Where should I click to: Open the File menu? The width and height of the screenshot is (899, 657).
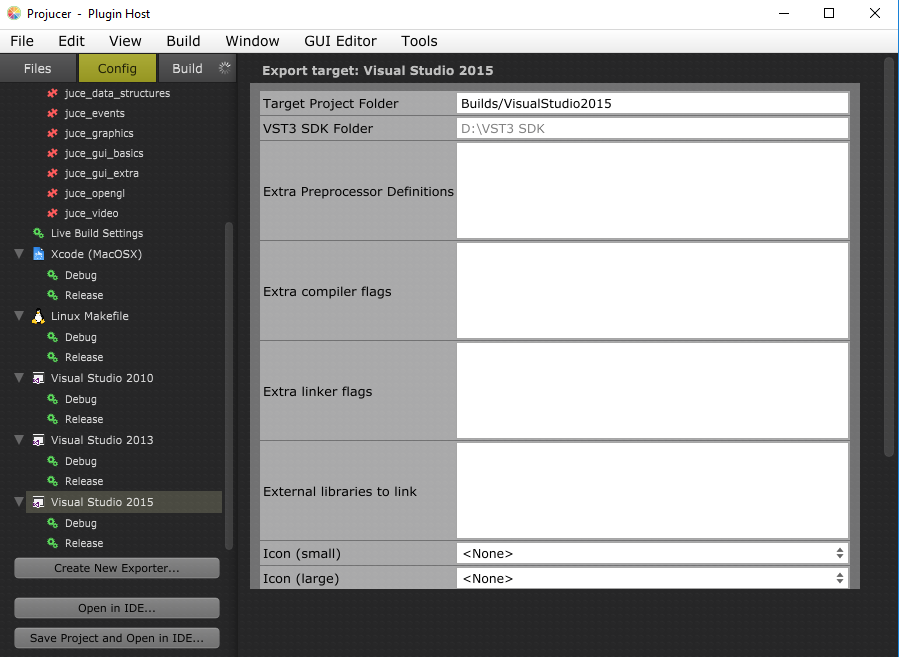pyautogui.click(x=22, y=41)
